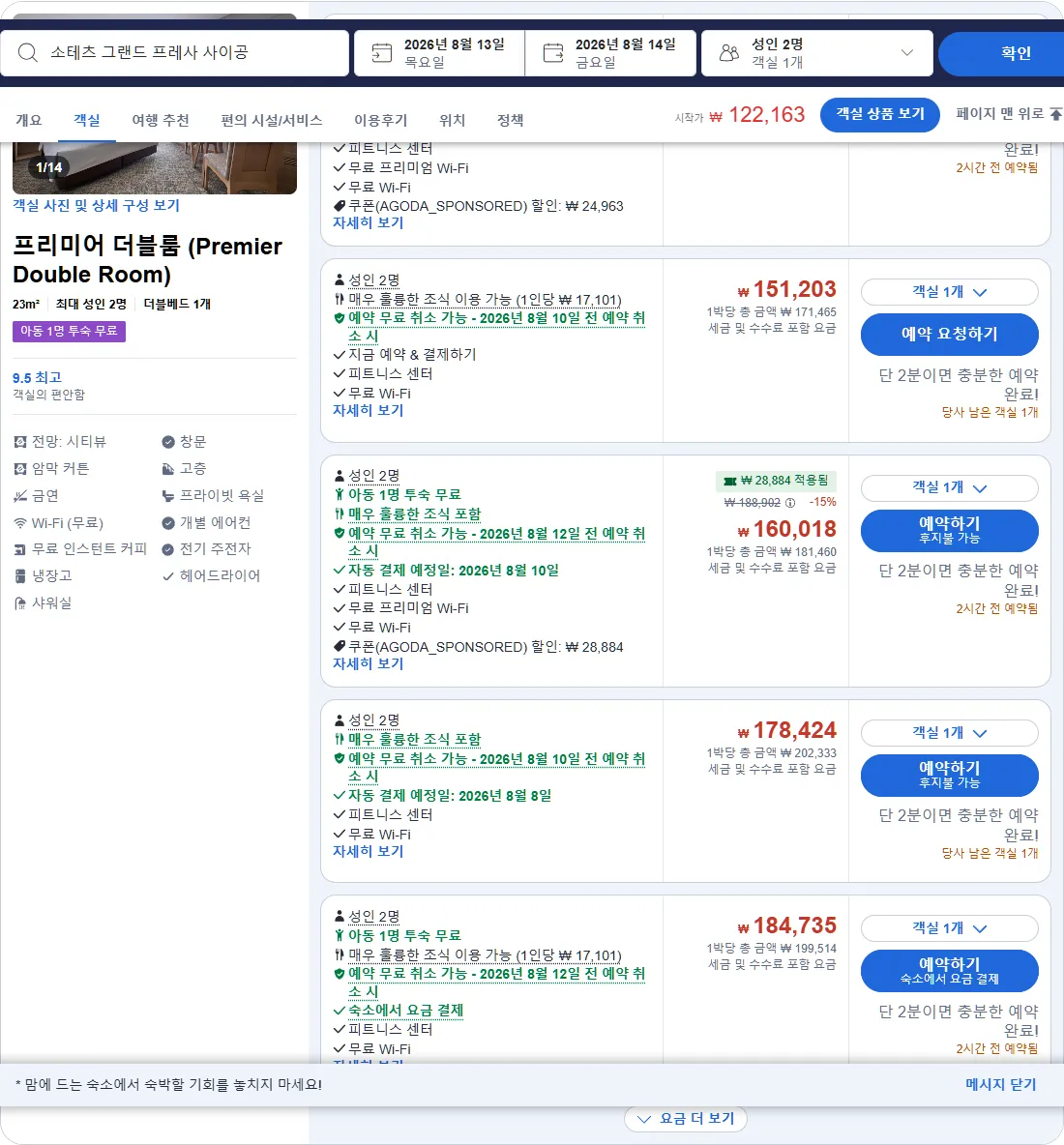
Task: Open the 위치 tab
Action: (452, 120)
